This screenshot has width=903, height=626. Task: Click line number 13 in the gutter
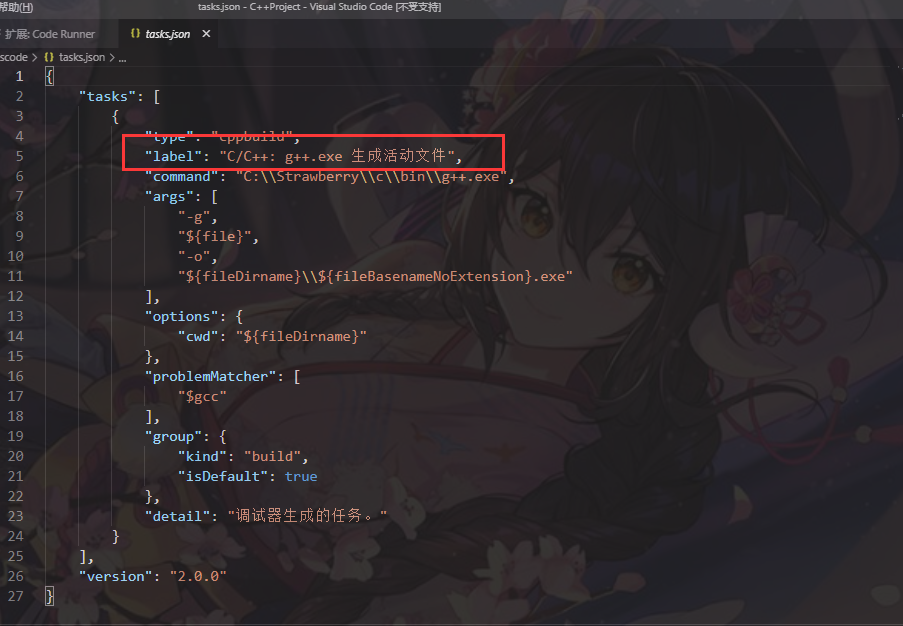click(16, 316)
